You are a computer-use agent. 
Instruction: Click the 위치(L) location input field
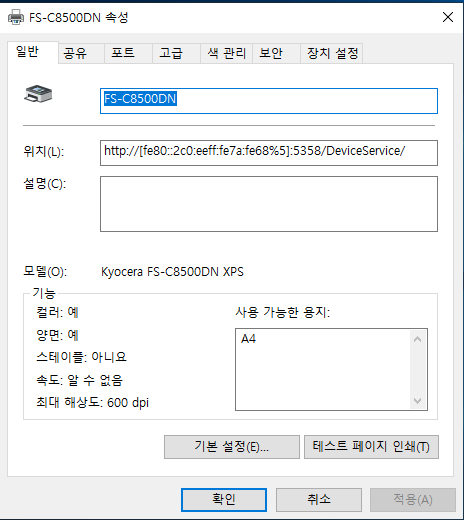[x=269, y=153]
